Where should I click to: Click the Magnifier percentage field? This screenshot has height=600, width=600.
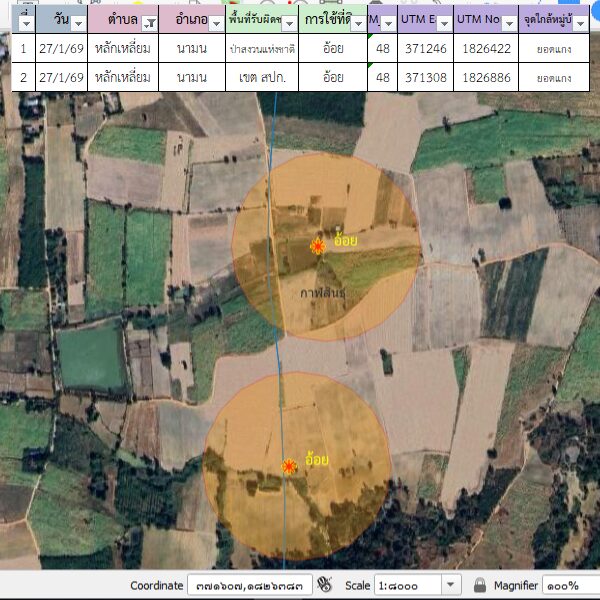coord(570,584)
